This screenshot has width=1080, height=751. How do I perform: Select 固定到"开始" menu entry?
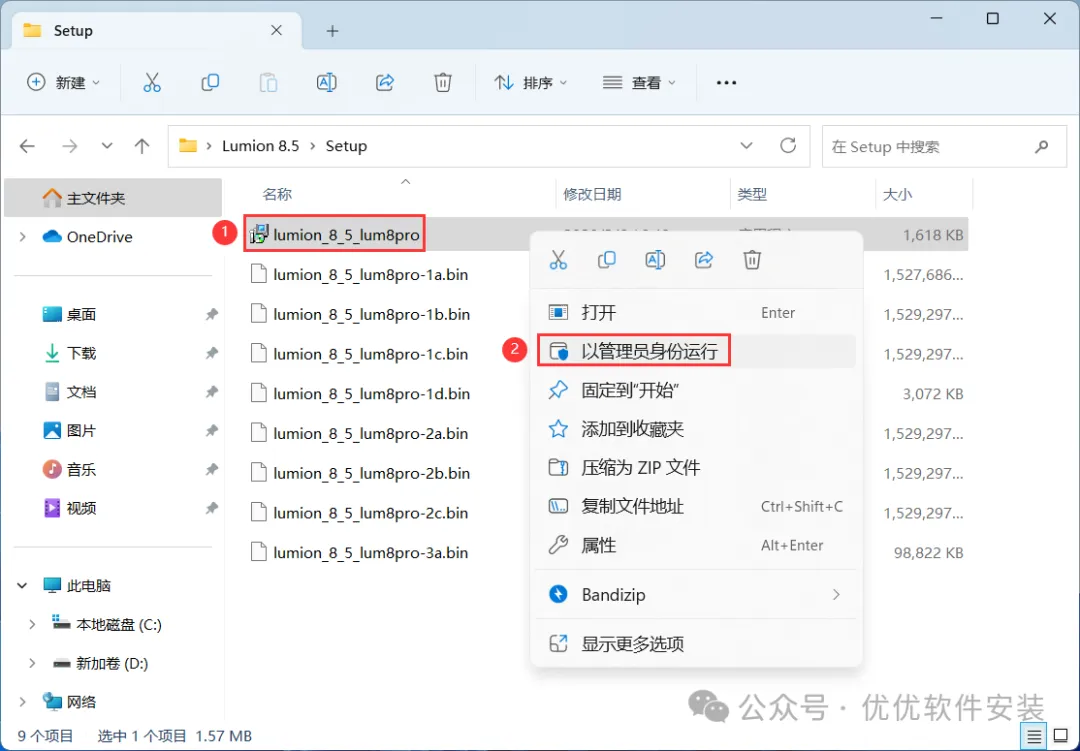(696, 391)
